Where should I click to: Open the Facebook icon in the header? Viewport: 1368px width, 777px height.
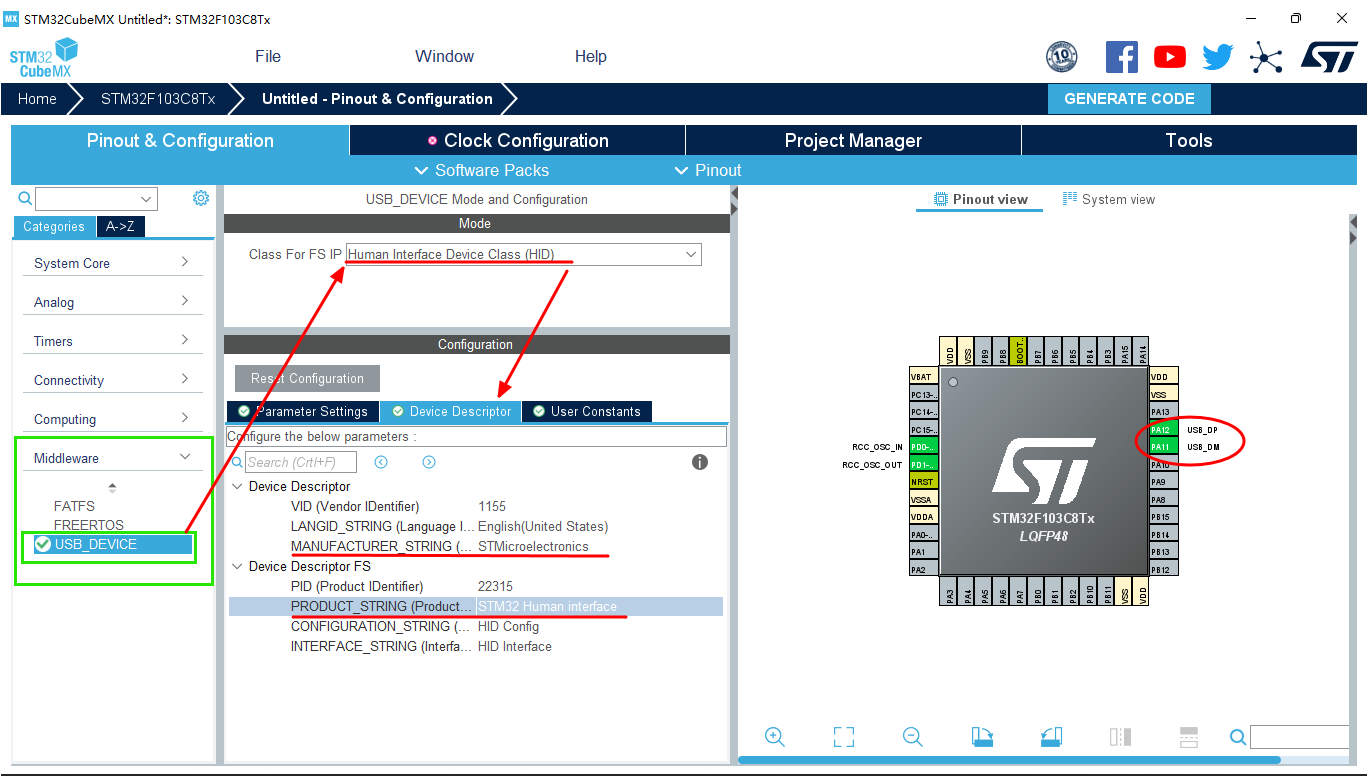(1122, 57)
